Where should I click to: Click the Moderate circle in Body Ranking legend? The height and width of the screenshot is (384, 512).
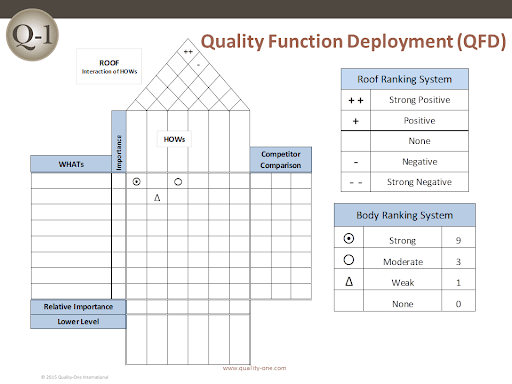tap(349, 260)
